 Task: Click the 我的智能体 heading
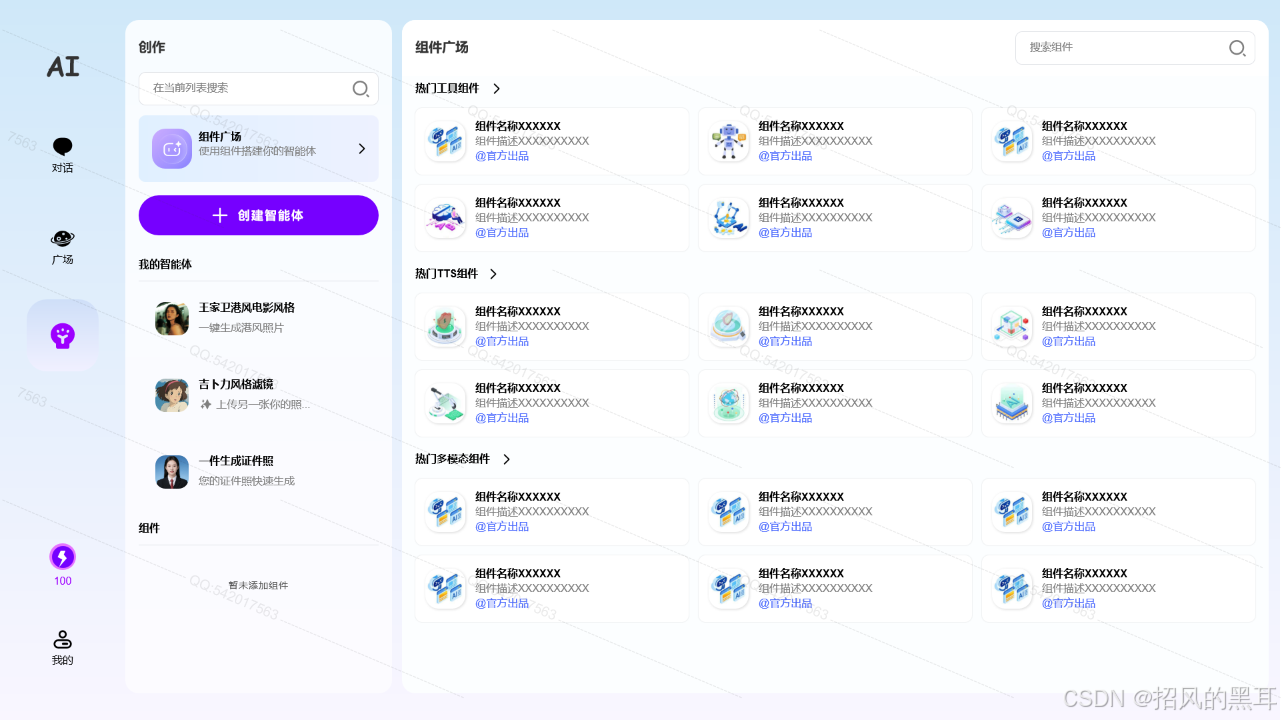165,265
